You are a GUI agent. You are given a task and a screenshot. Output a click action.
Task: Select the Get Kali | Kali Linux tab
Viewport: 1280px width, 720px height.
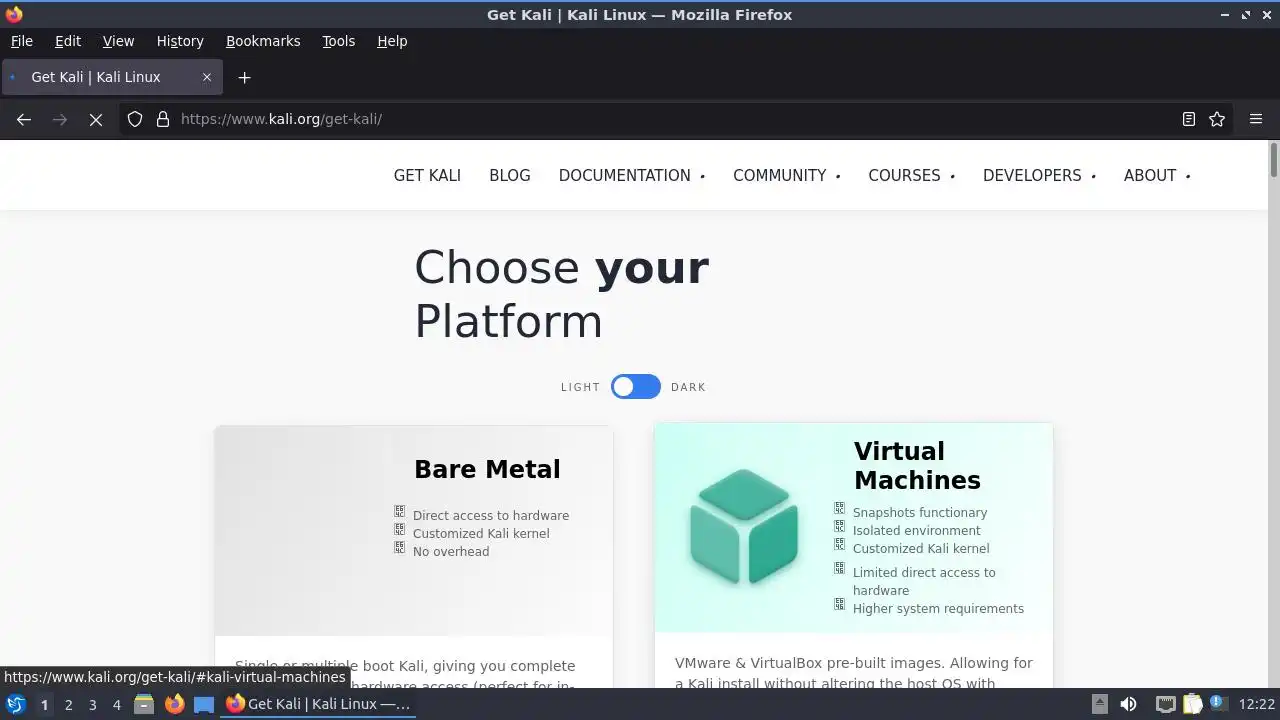(x=110, y=77)
